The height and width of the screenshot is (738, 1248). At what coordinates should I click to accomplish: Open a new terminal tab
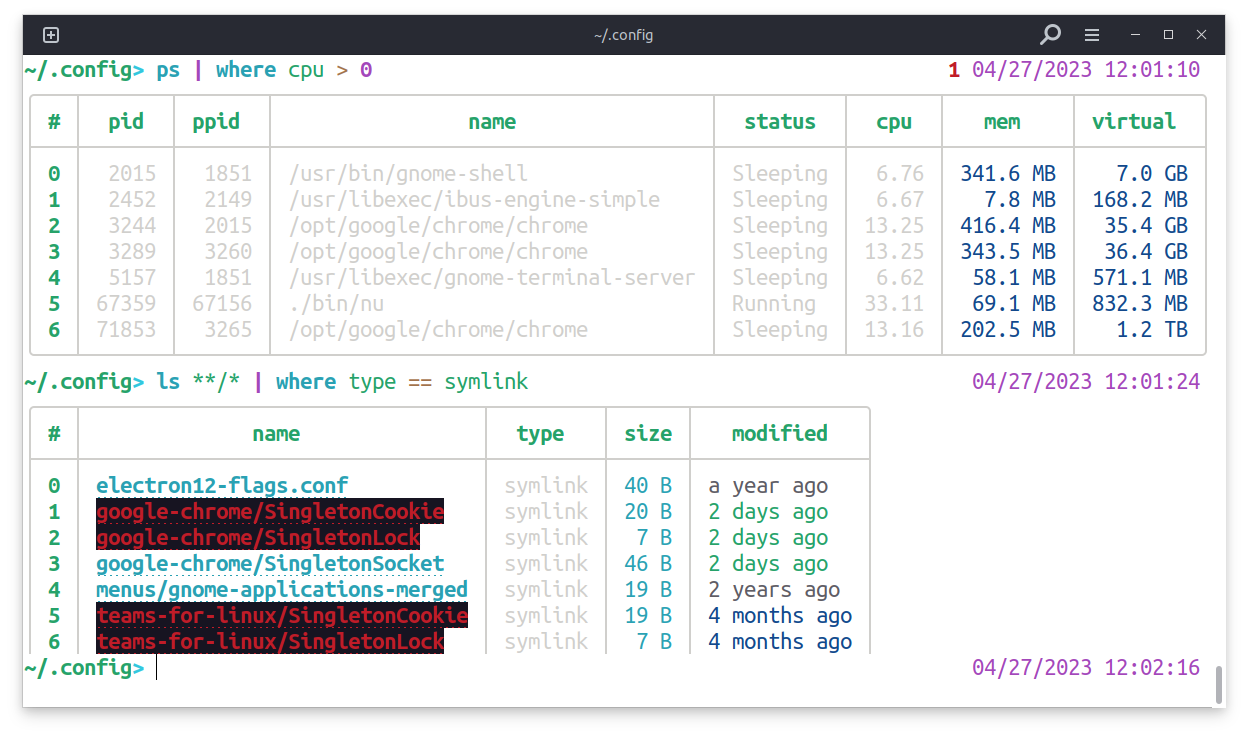[x=51, y=35]
